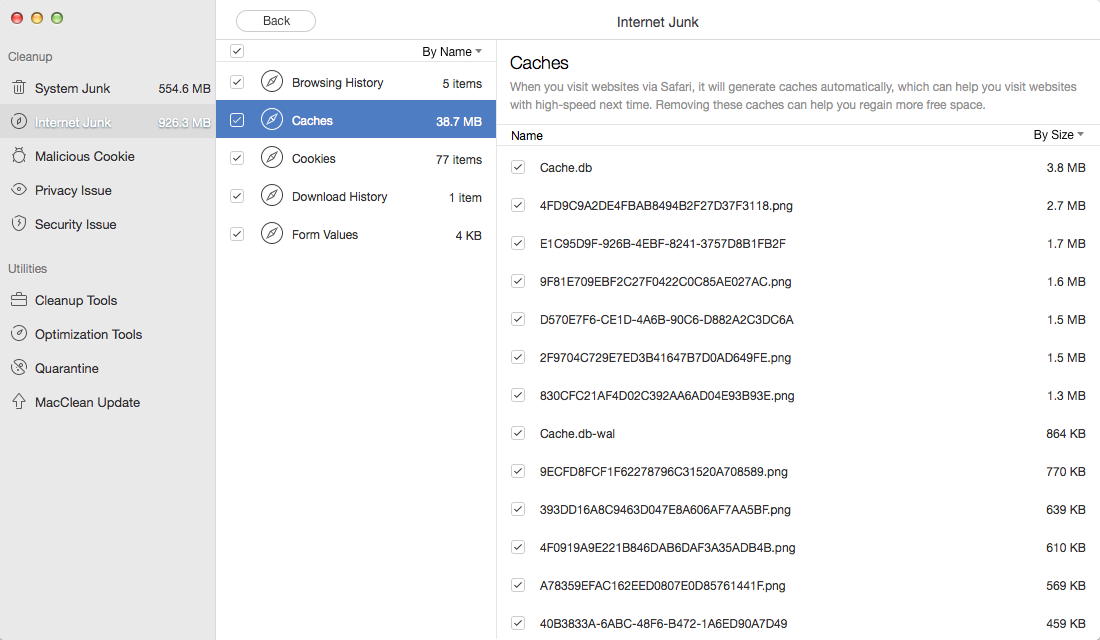Click the Optimization Tools gauge icon

tap(19, 333)
